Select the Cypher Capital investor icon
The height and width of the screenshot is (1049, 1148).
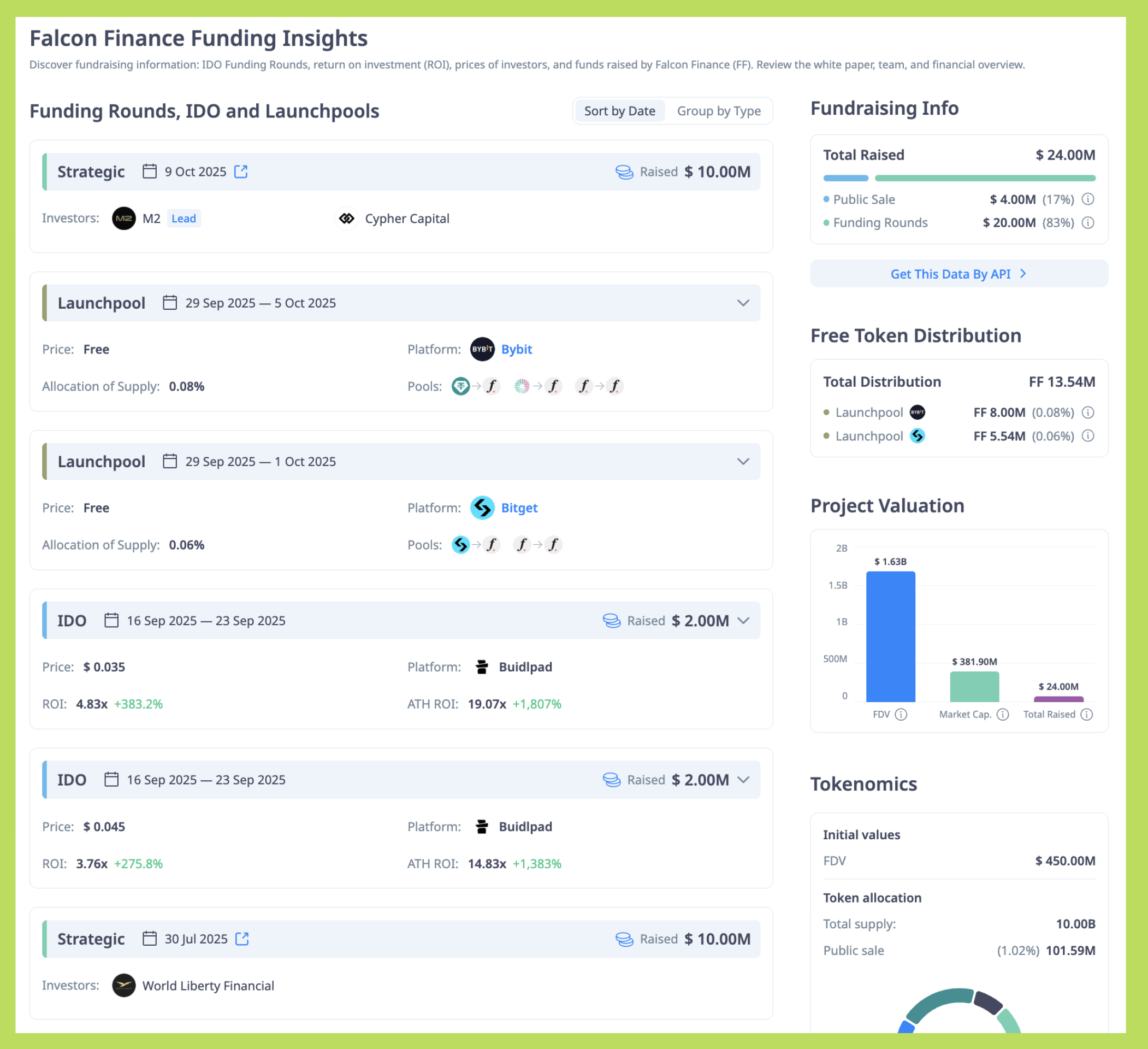pos(347,218)
